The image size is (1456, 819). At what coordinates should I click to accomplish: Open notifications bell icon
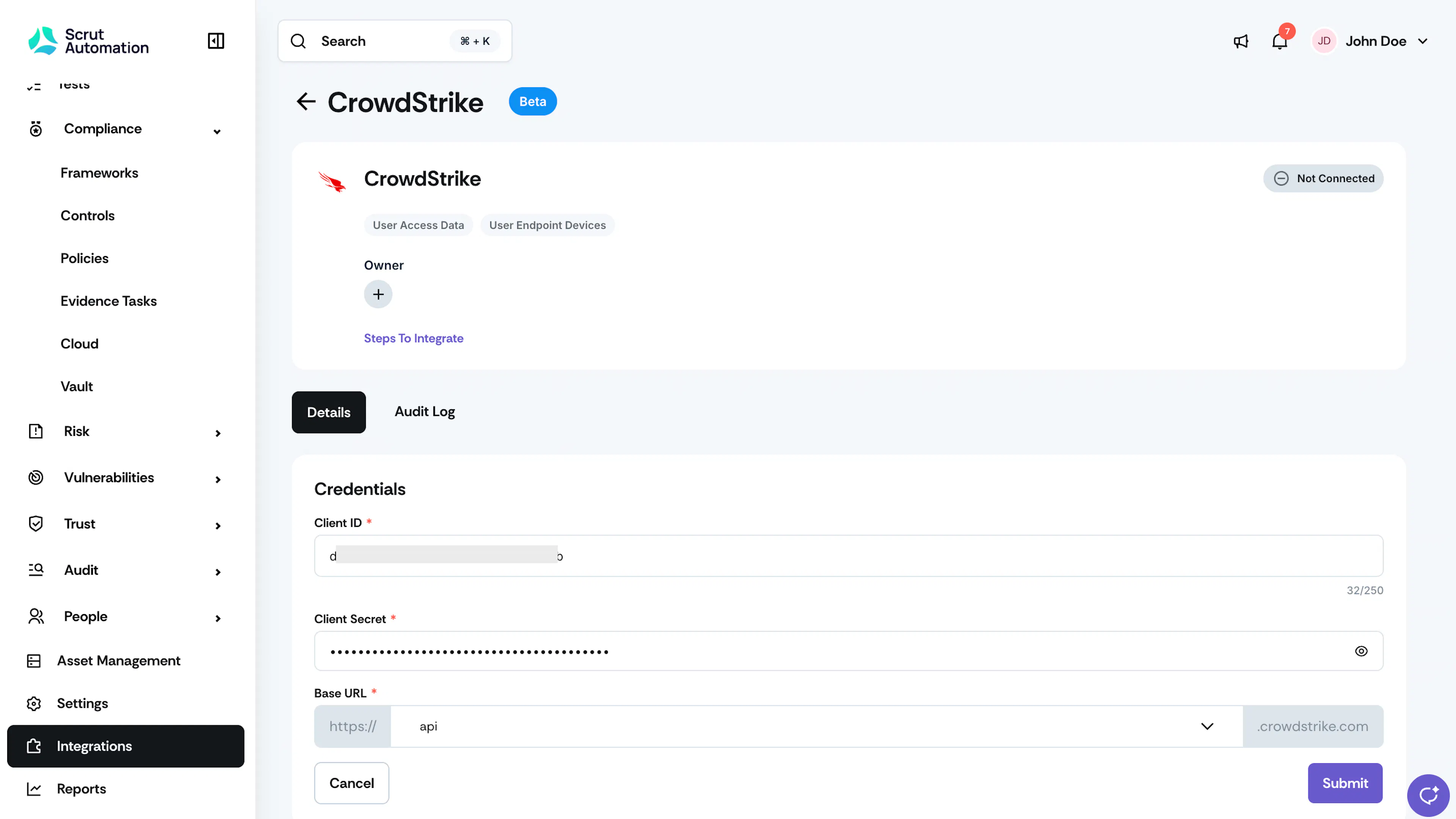click(x=1280, y=41)
